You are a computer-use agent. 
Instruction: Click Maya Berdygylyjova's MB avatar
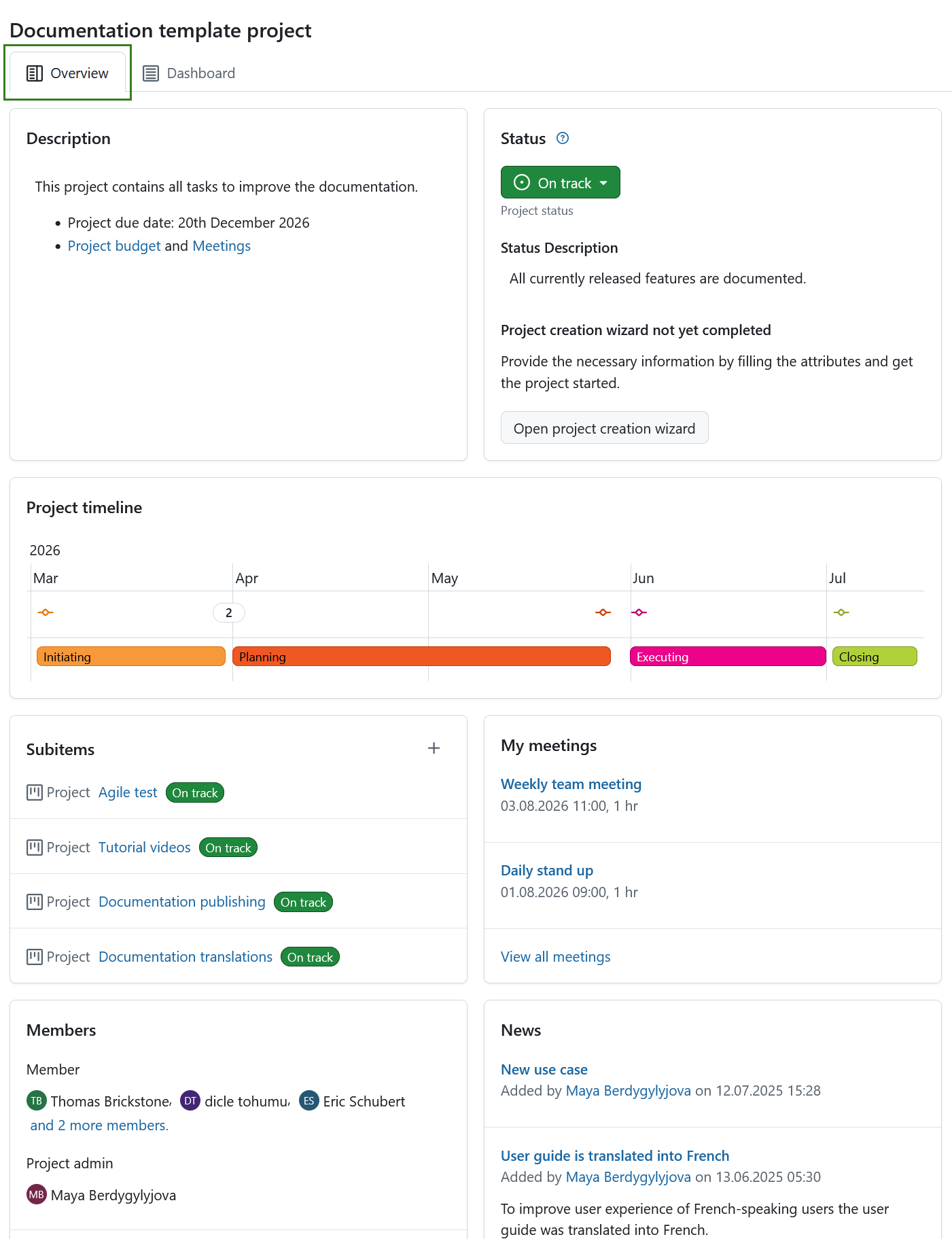tap(37, 1195)
